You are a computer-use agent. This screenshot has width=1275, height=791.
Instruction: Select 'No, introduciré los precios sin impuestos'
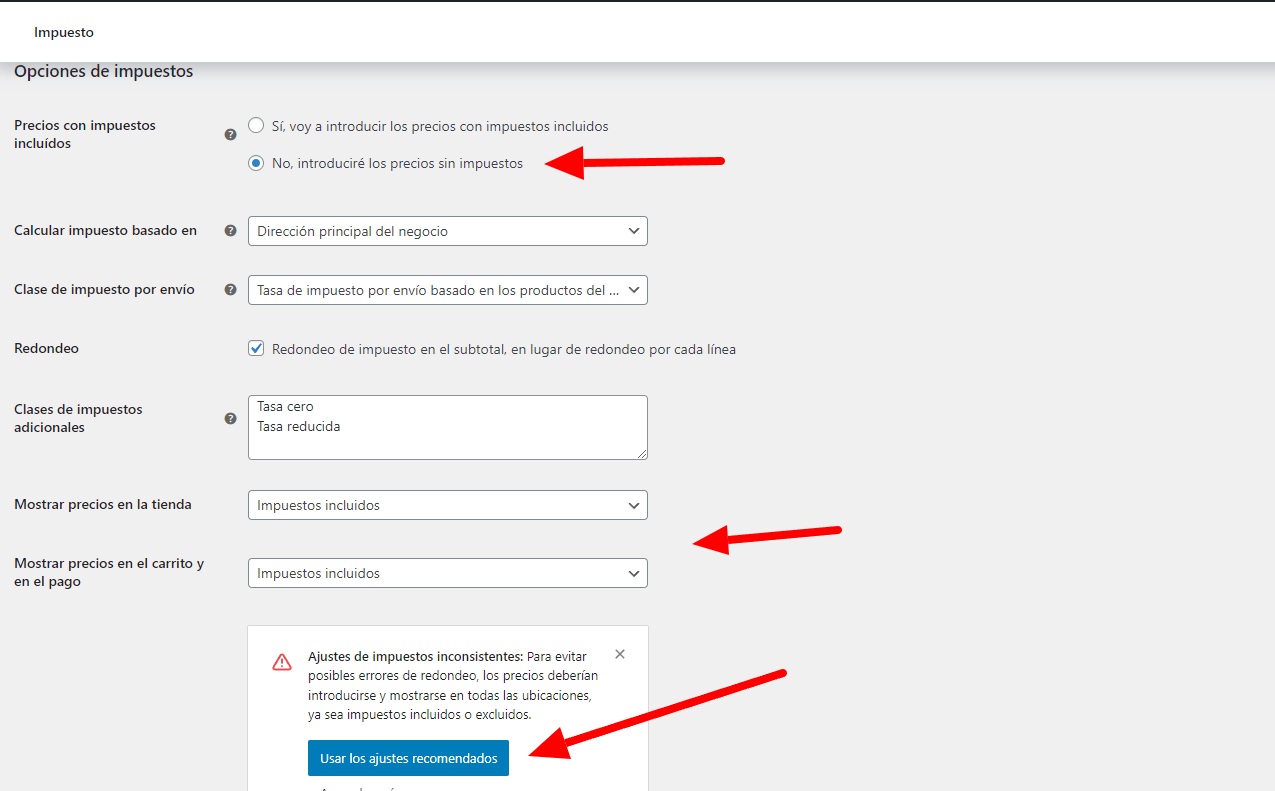coord(256,163)
